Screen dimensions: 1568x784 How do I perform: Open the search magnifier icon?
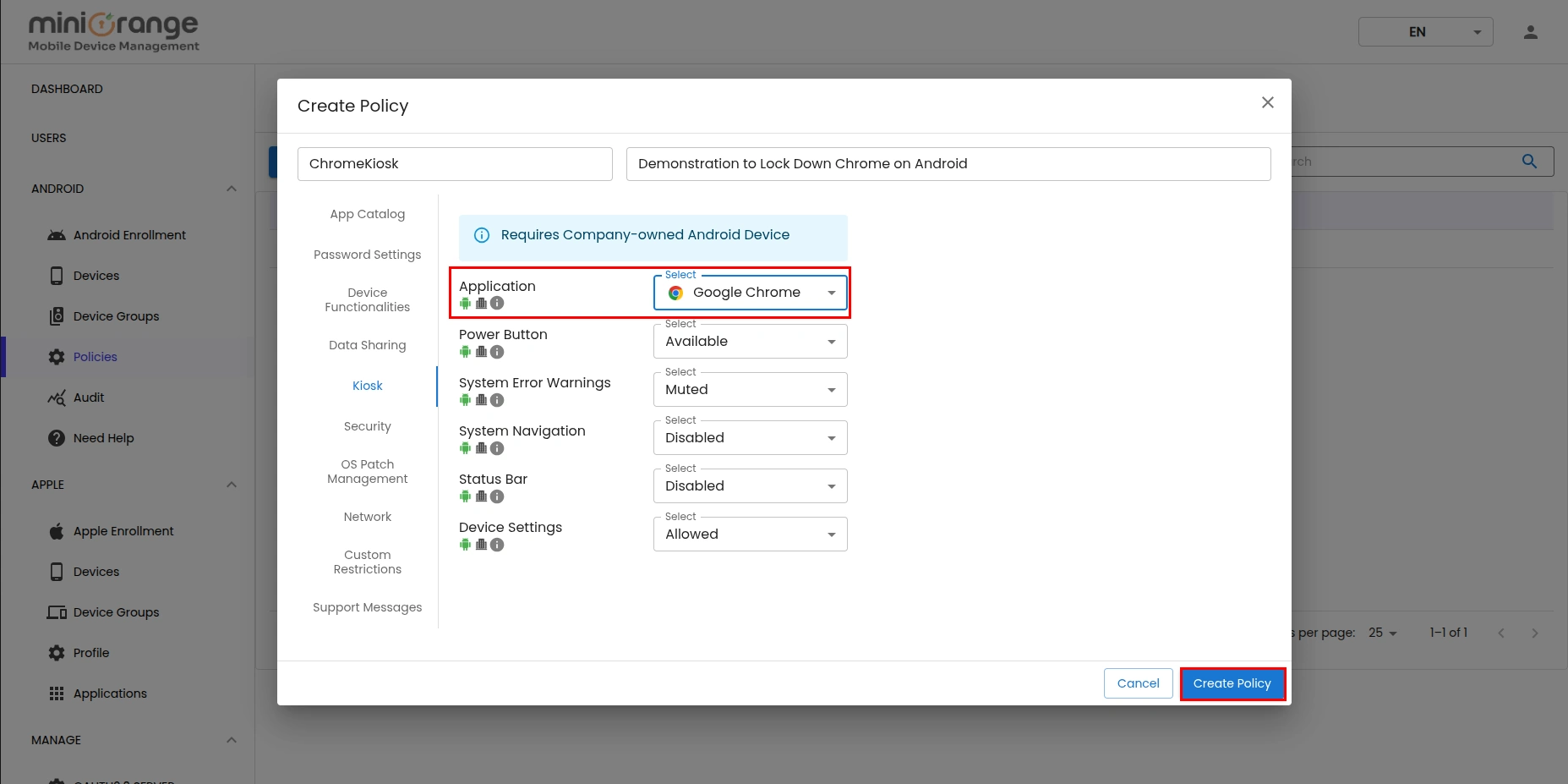coord(1529,161)
